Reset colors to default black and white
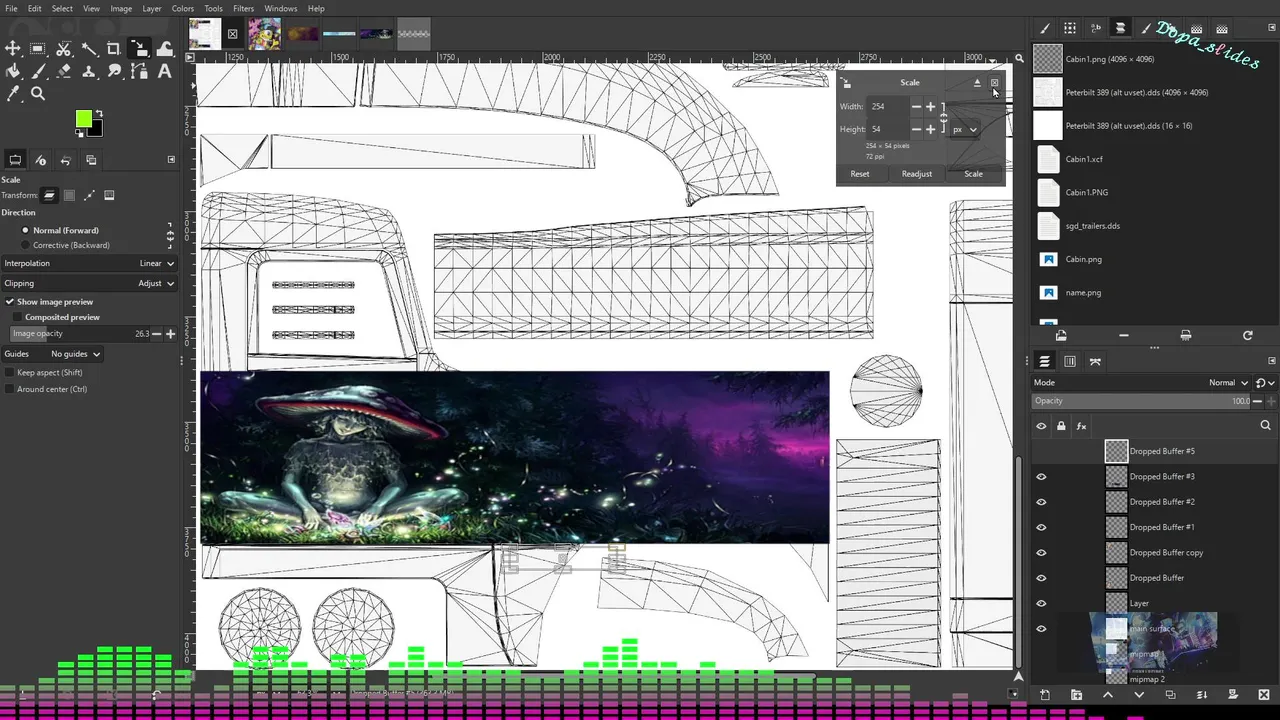The height and width of the screenshot is (720, 1280). 79,133
